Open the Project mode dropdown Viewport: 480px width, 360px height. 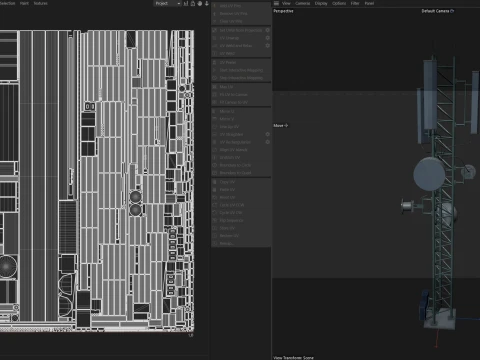coord(168,3)
